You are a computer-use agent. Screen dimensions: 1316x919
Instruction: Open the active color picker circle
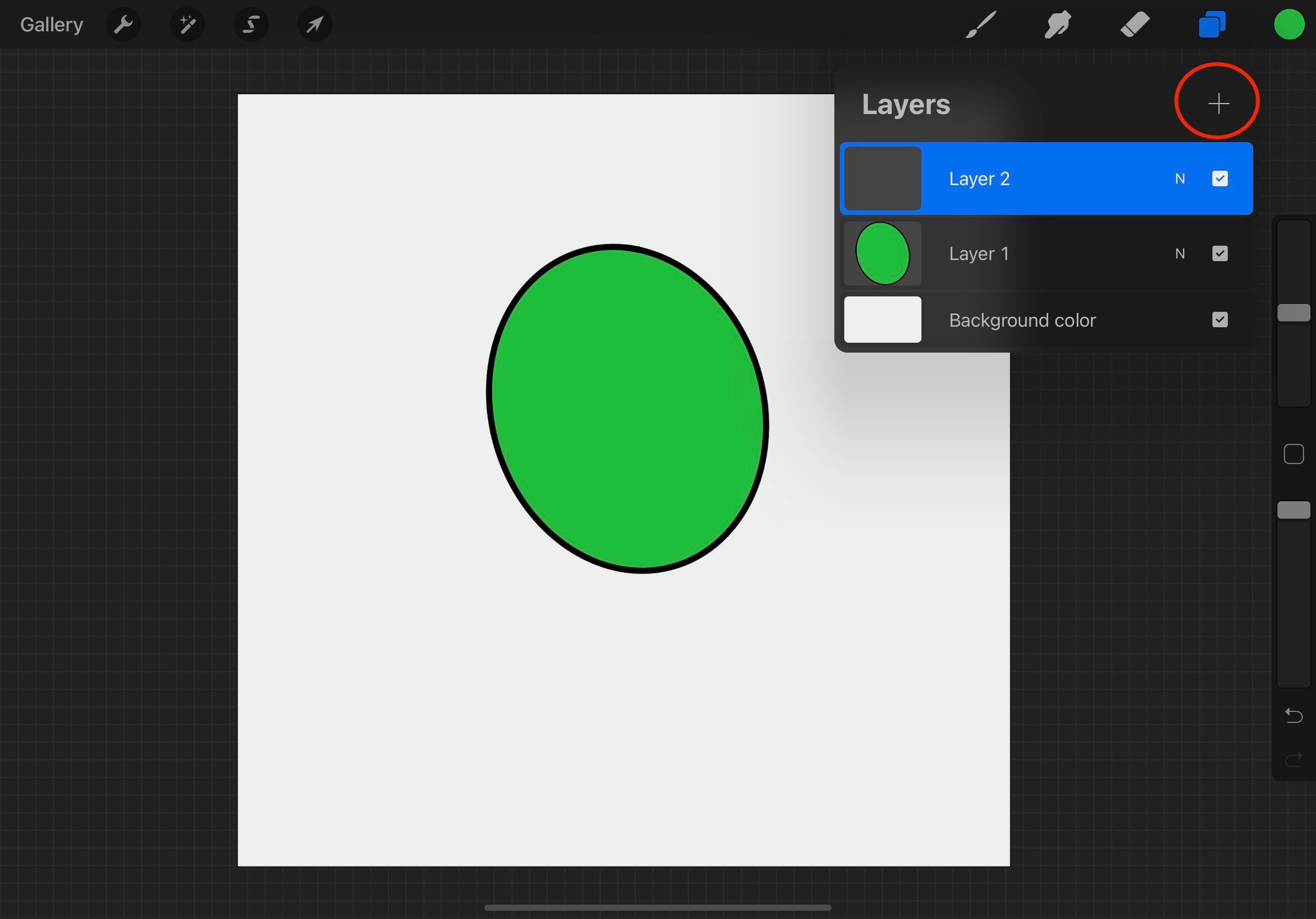pyautogui.click(x=1288, y=24)
